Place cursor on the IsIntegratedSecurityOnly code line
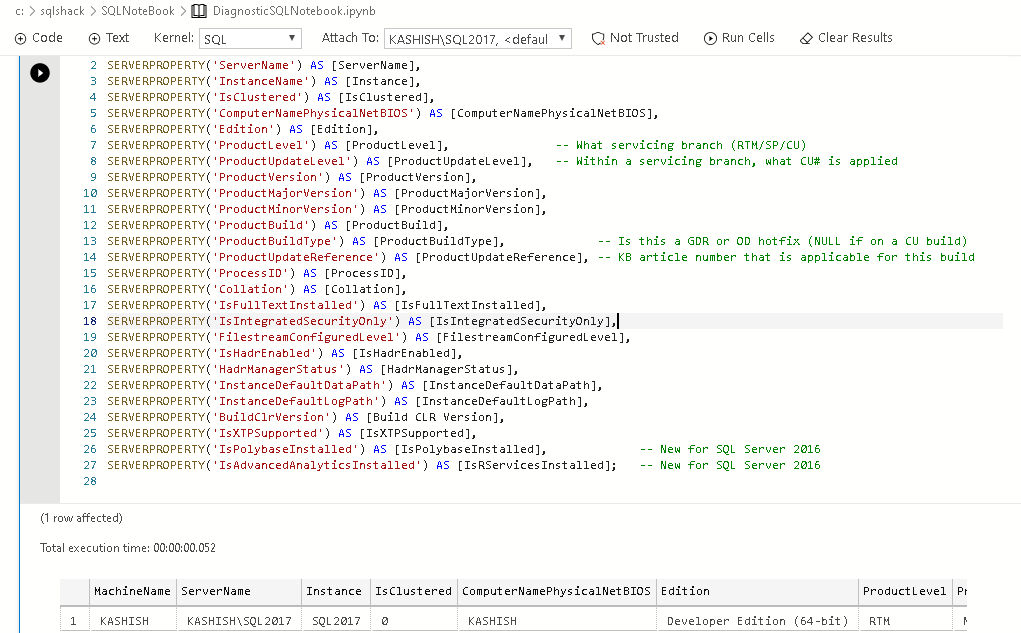Screen dimensions: 1021x633 pos(360,321)
